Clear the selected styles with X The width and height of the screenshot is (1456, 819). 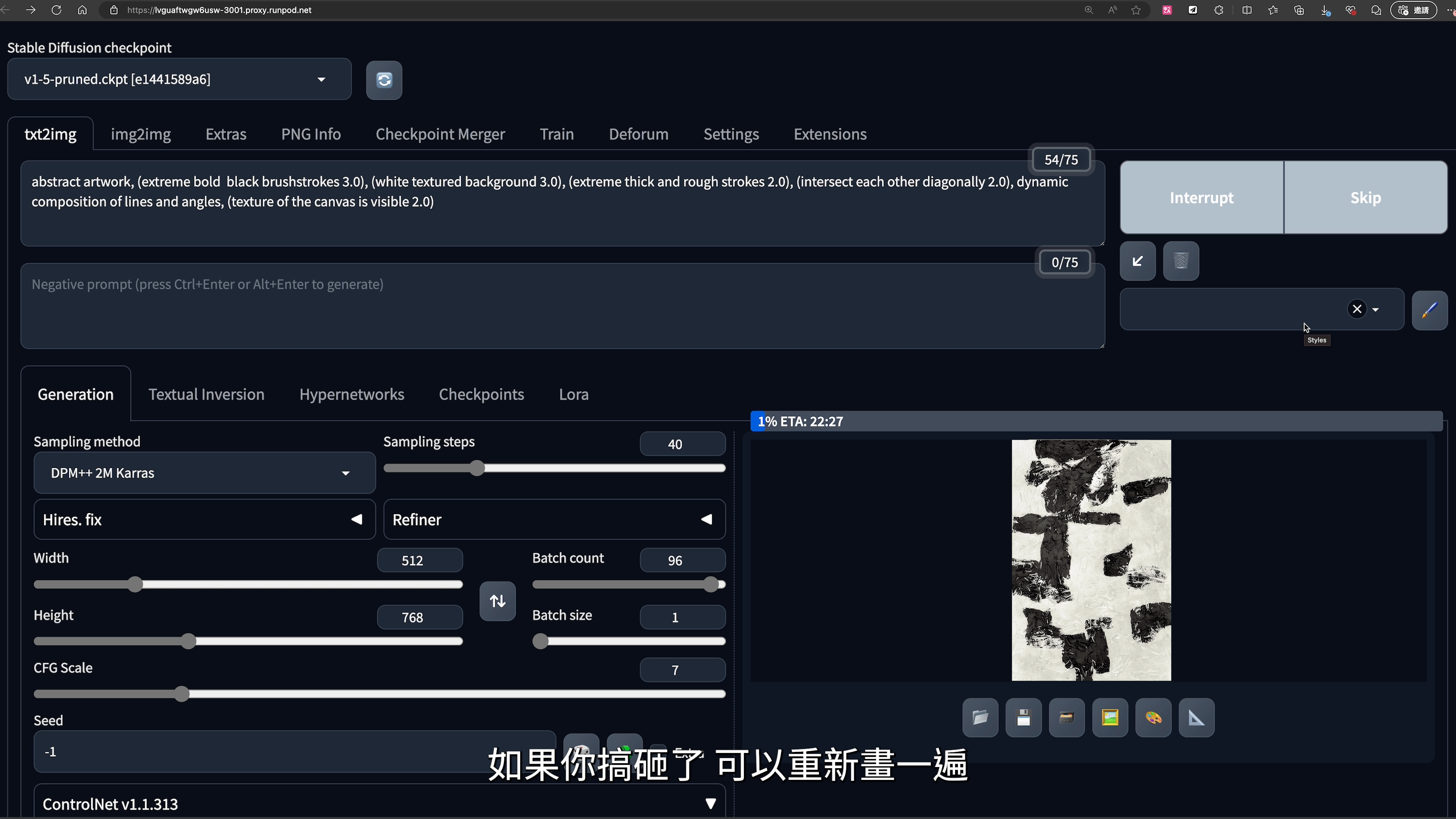point(1357,309)
